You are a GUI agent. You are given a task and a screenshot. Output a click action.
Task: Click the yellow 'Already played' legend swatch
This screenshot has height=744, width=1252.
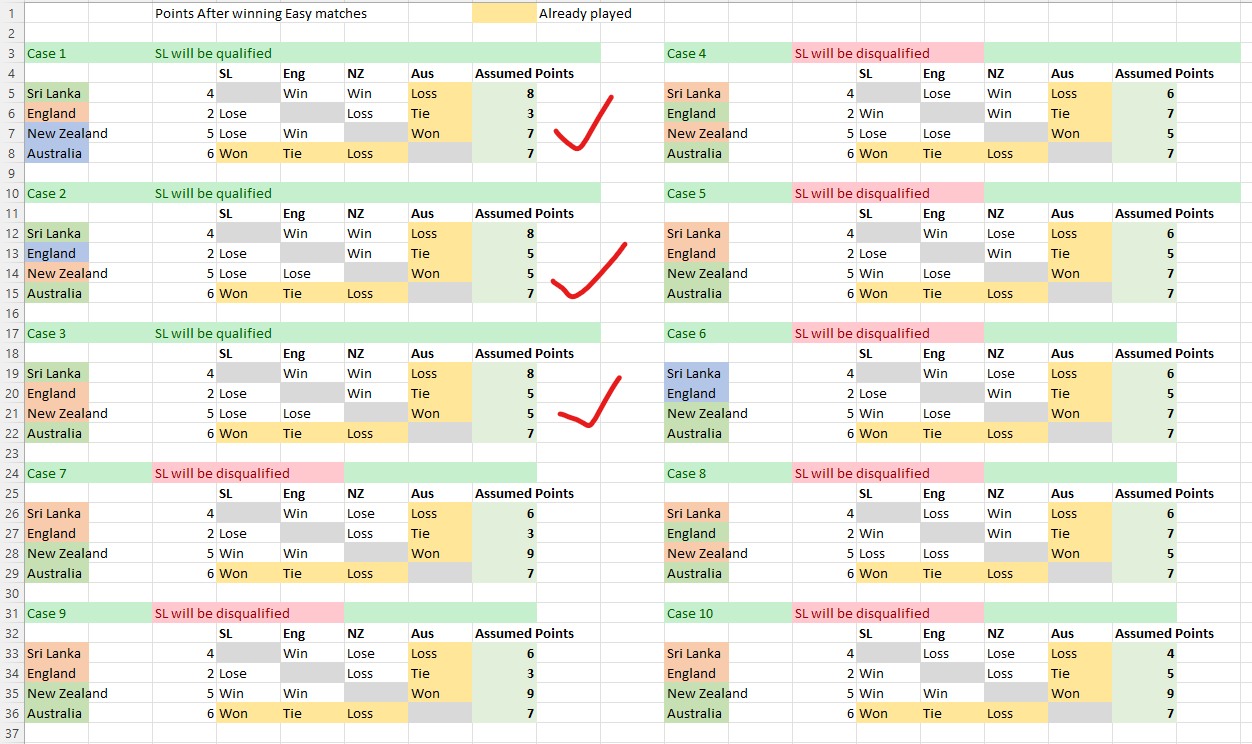pos(504,14)
